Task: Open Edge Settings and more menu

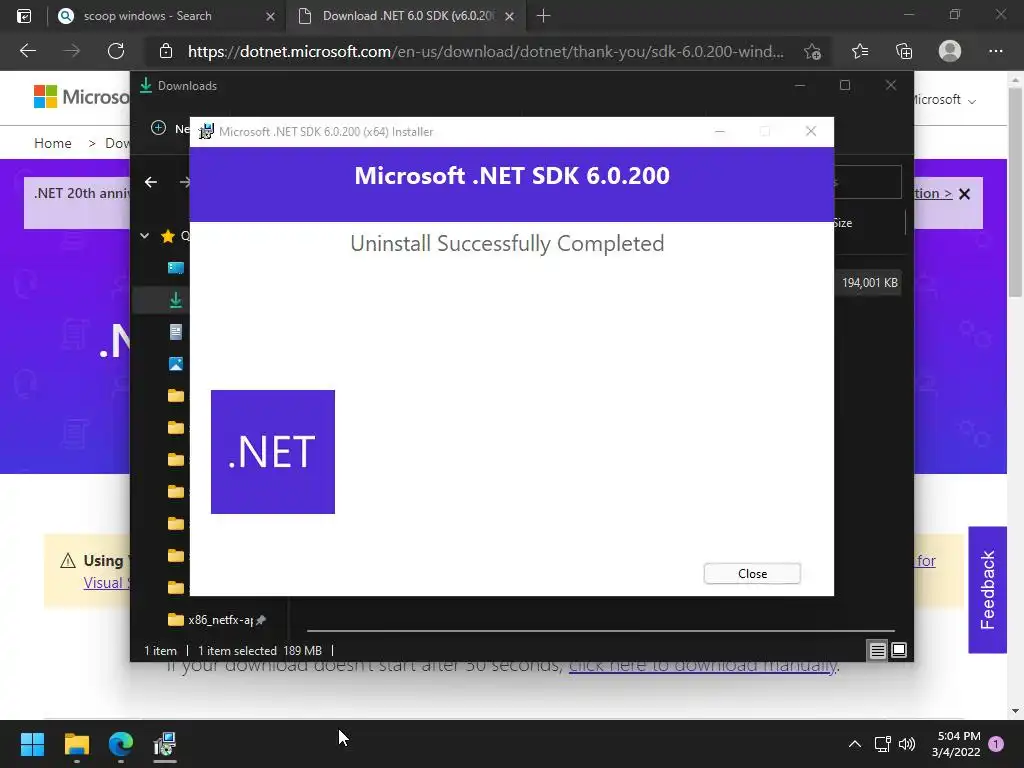Action: coord(995,51)
